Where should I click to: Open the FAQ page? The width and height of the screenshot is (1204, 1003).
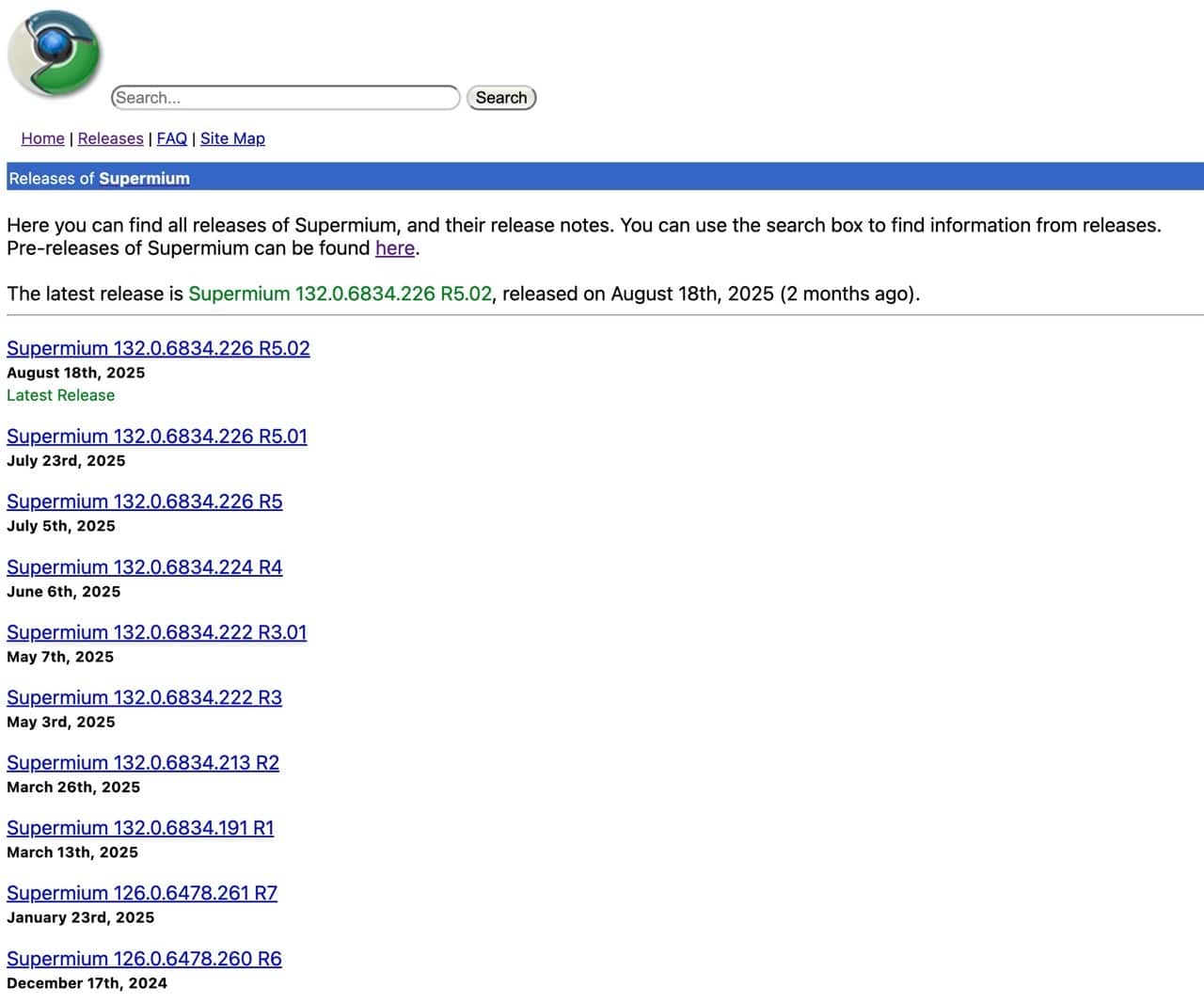(x=171, y=138)
